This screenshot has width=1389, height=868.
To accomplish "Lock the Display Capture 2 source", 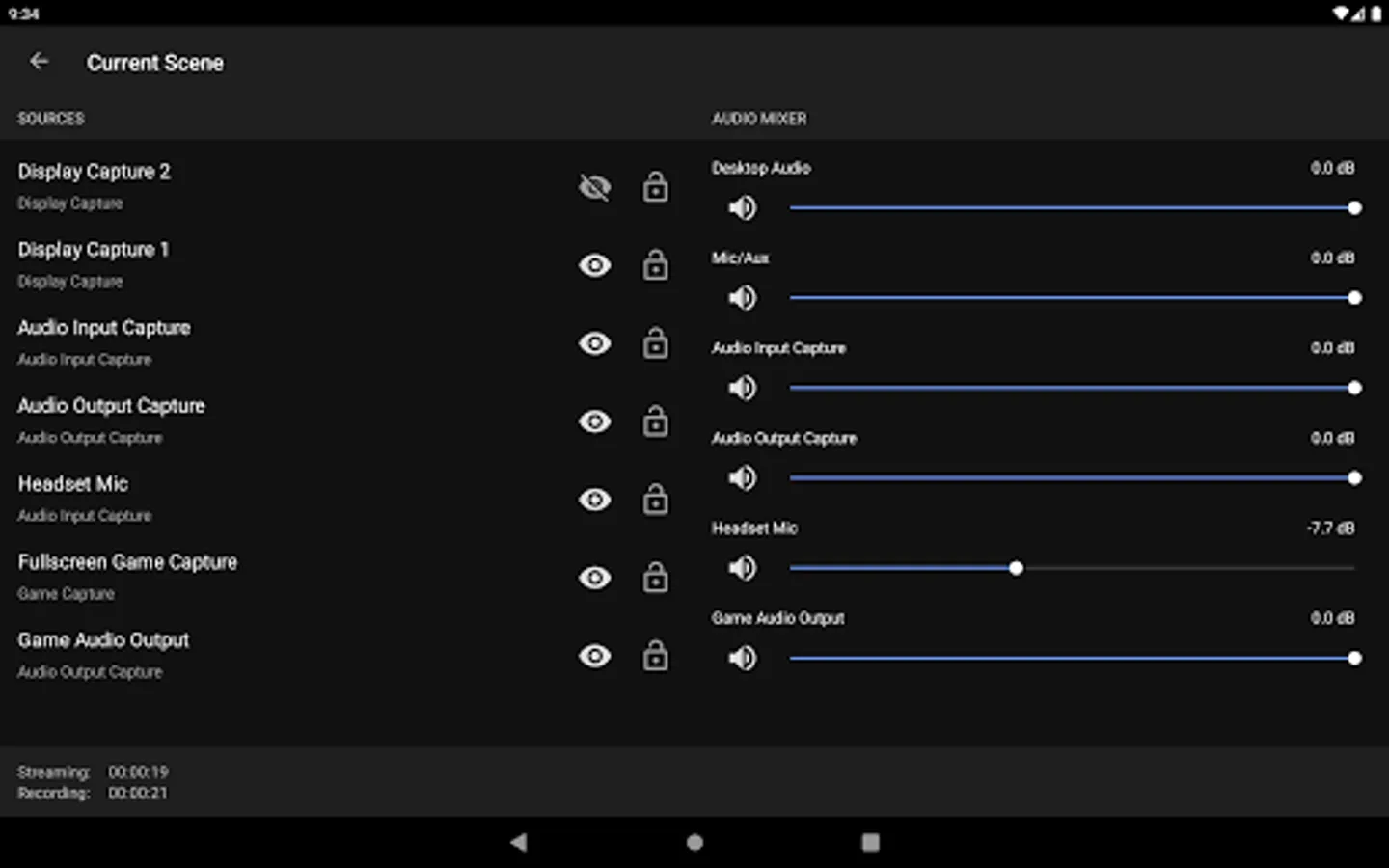I will point(656,186).
